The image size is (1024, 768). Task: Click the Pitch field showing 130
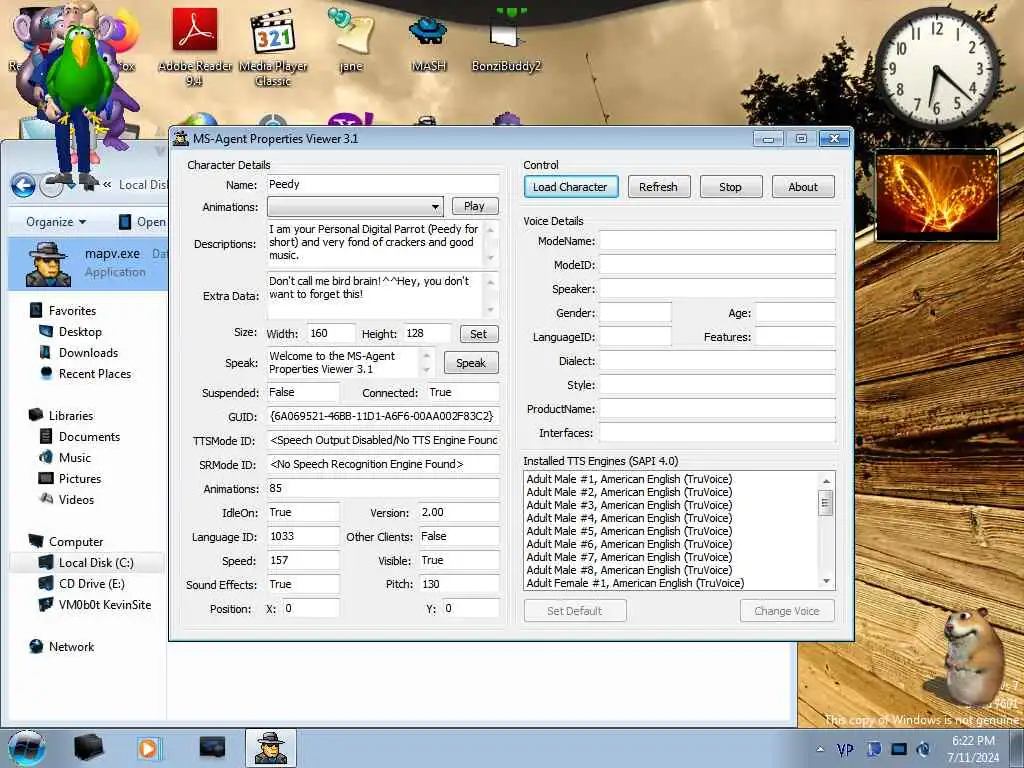click(x=458, y=584)
